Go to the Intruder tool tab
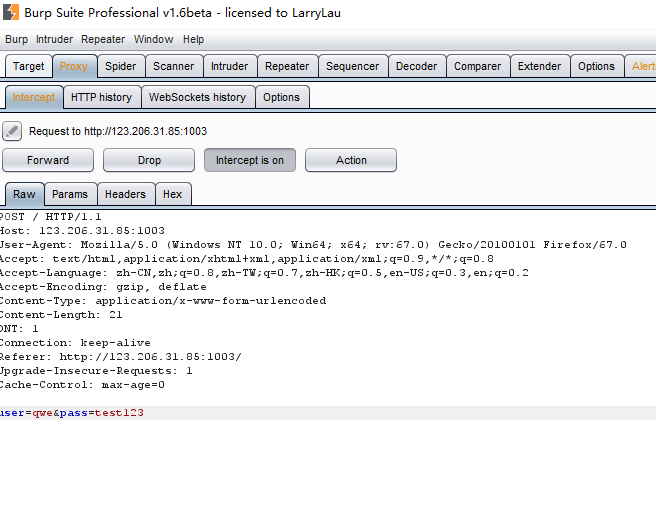Screen dimensions: 656x515 tap(229, 66)
